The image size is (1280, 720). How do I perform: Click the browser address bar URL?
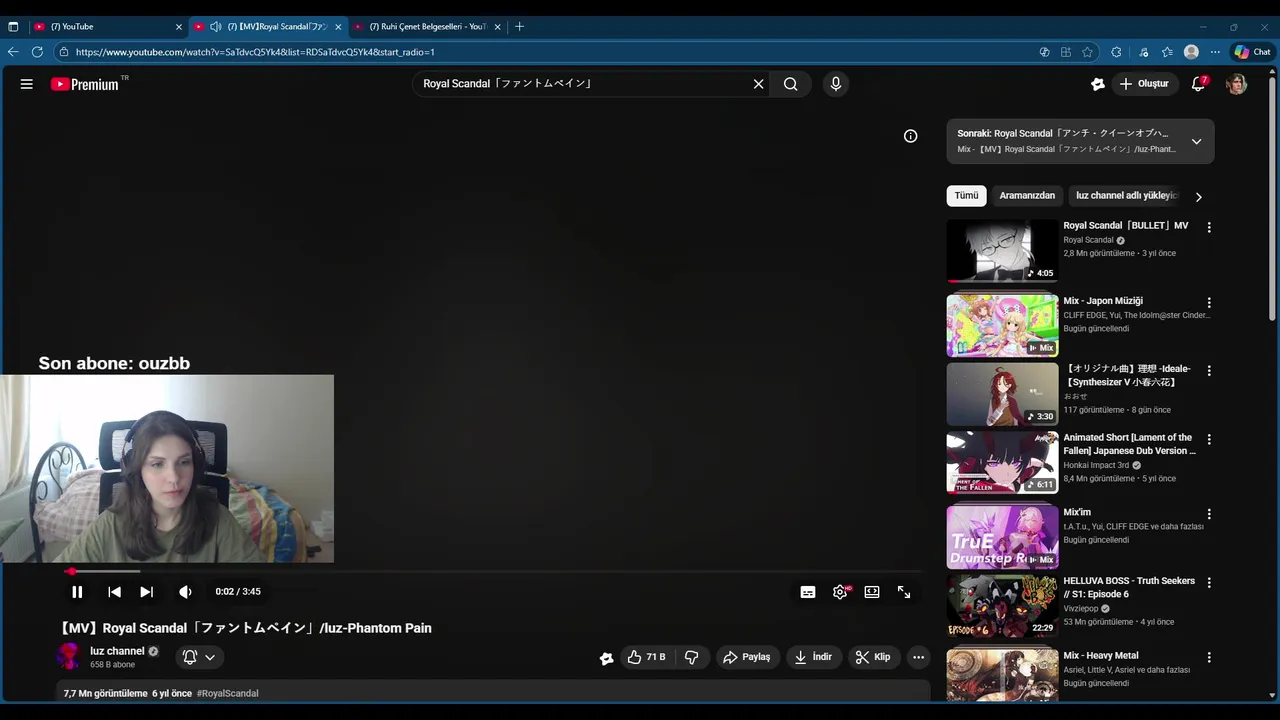coord(255,52)
